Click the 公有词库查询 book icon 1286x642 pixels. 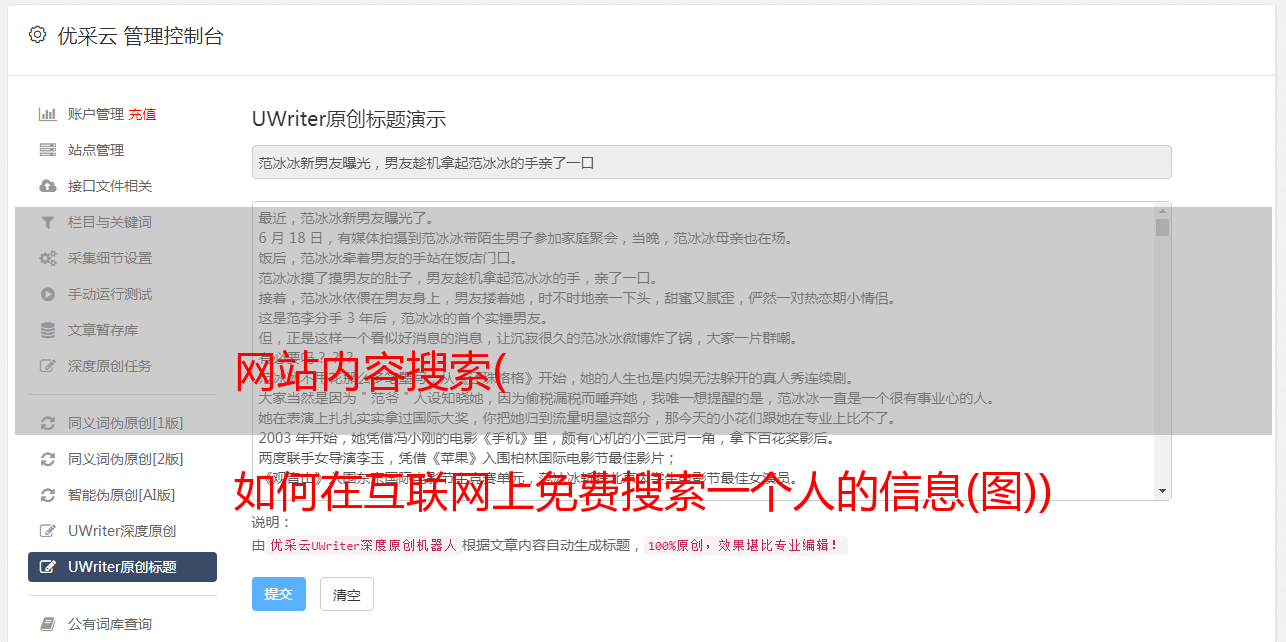pyautogui.click(x=47, y=624)
